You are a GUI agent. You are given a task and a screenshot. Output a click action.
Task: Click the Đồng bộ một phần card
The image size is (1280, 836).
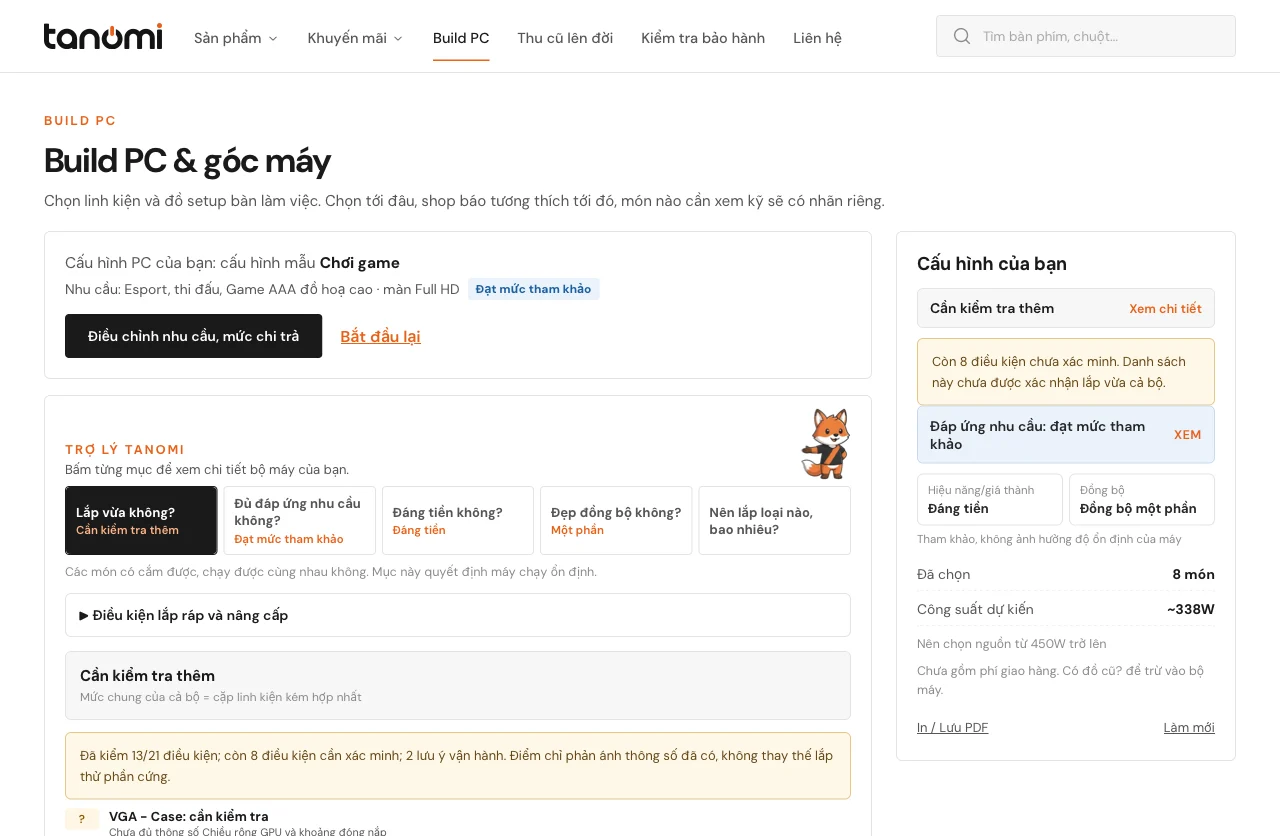(x=1142, y=499)
